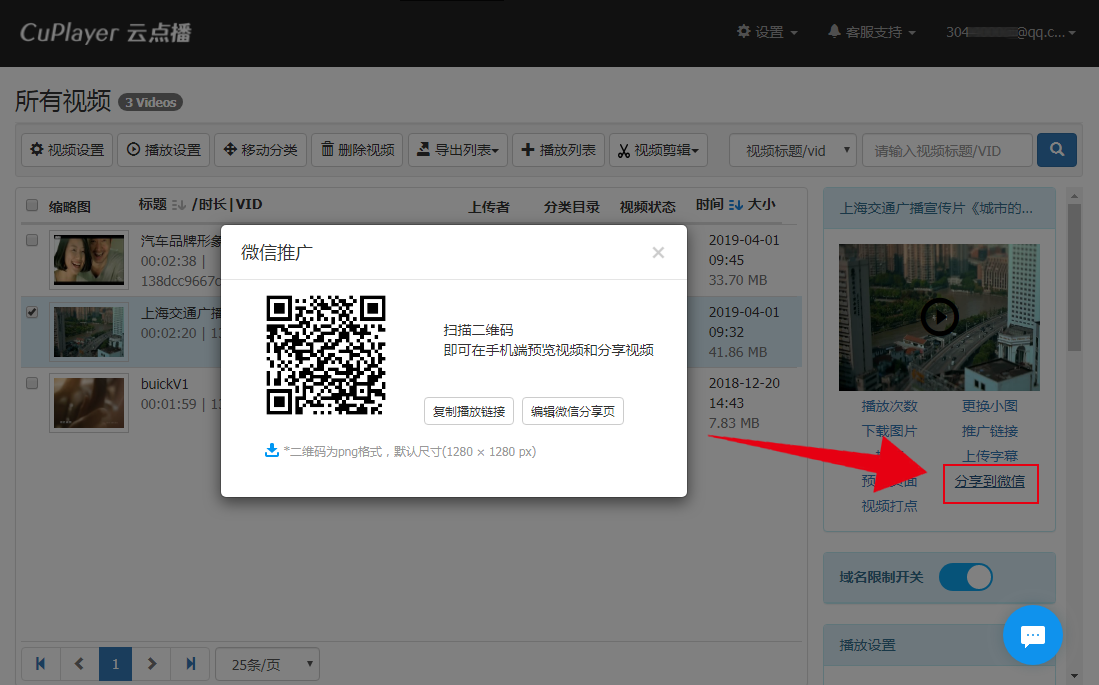Click the 分类目录 column header

coord(572,207)
